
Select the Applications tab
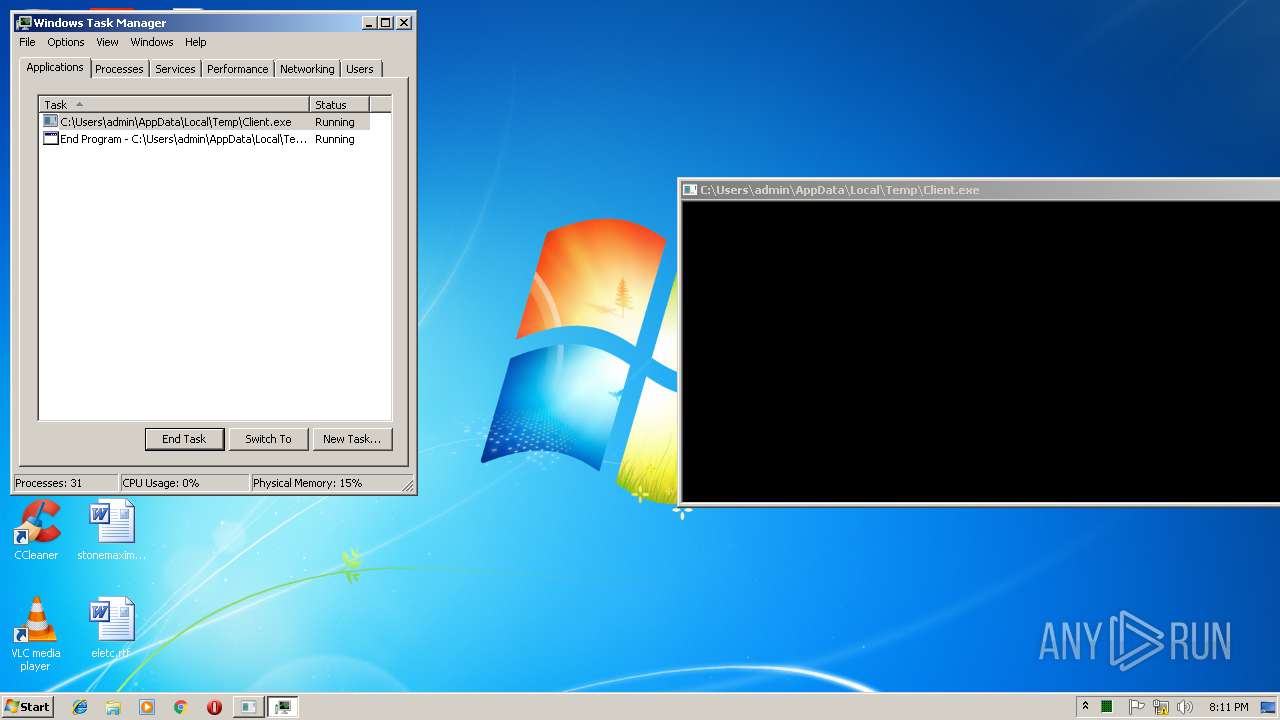(x=55, y=67)
